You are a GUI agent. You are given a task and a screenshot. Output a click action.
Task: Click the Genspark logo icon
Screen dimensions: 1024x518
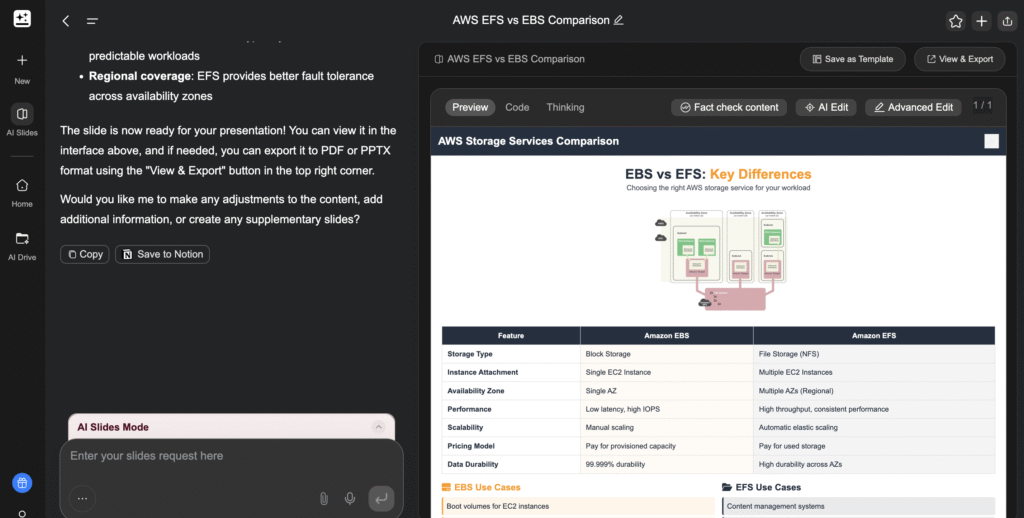(x=22, y=19)
